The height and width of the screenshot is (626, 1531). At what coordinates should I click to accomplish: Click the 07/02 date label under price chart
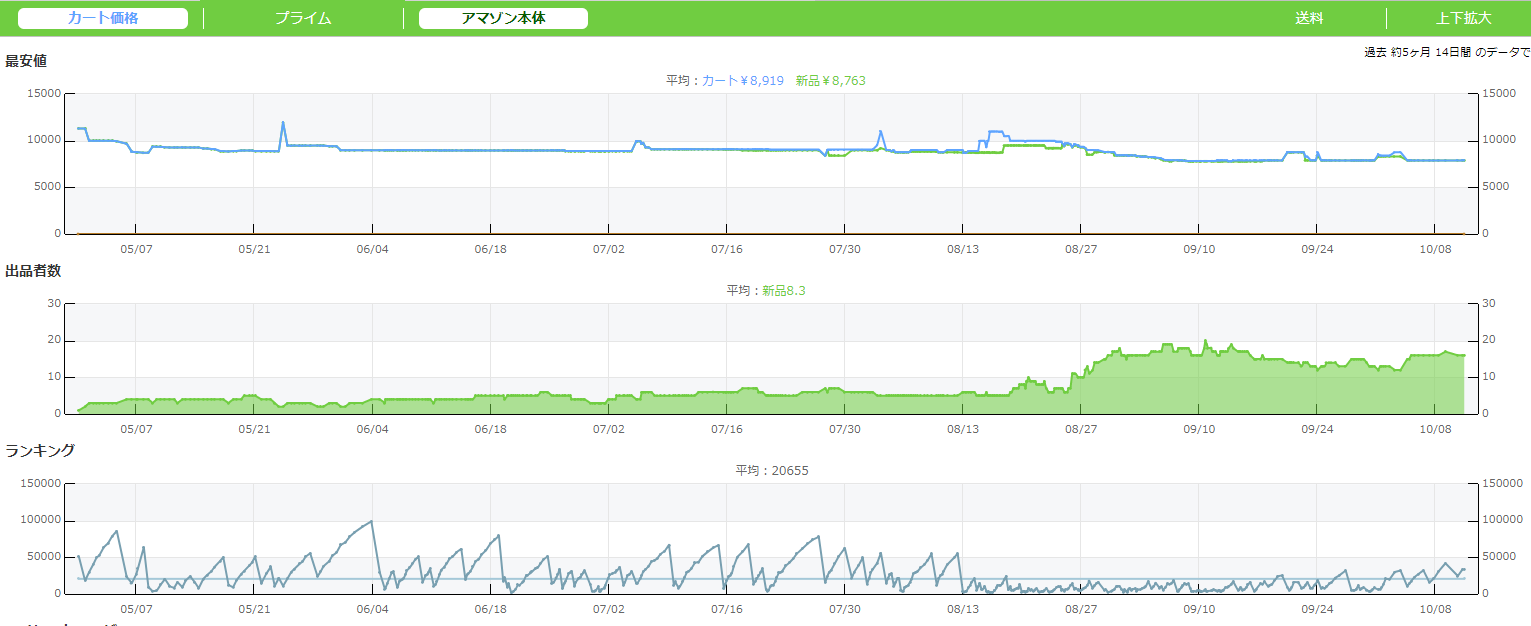608,248
